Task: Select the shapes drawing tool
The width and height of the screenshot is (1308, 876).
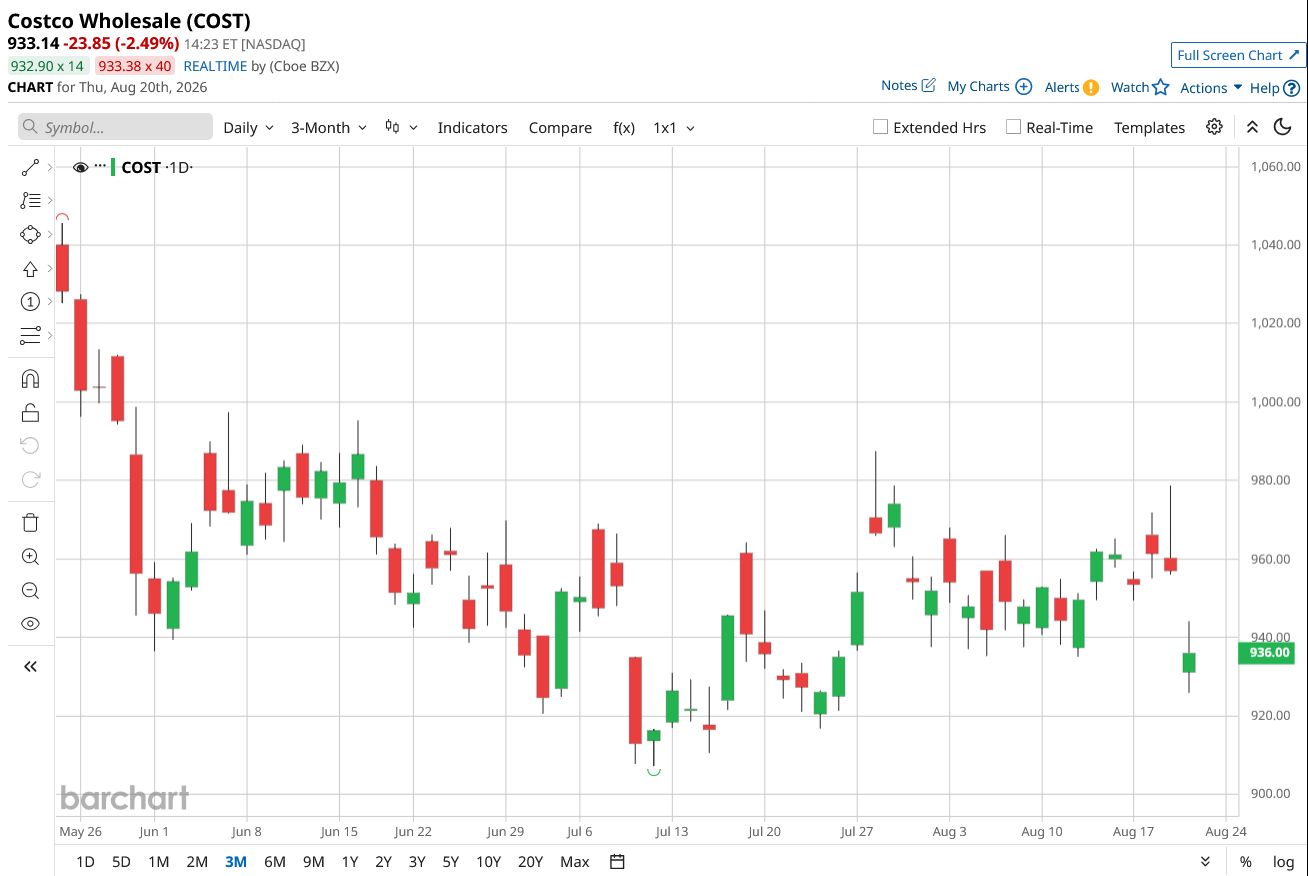Action: 30,235
